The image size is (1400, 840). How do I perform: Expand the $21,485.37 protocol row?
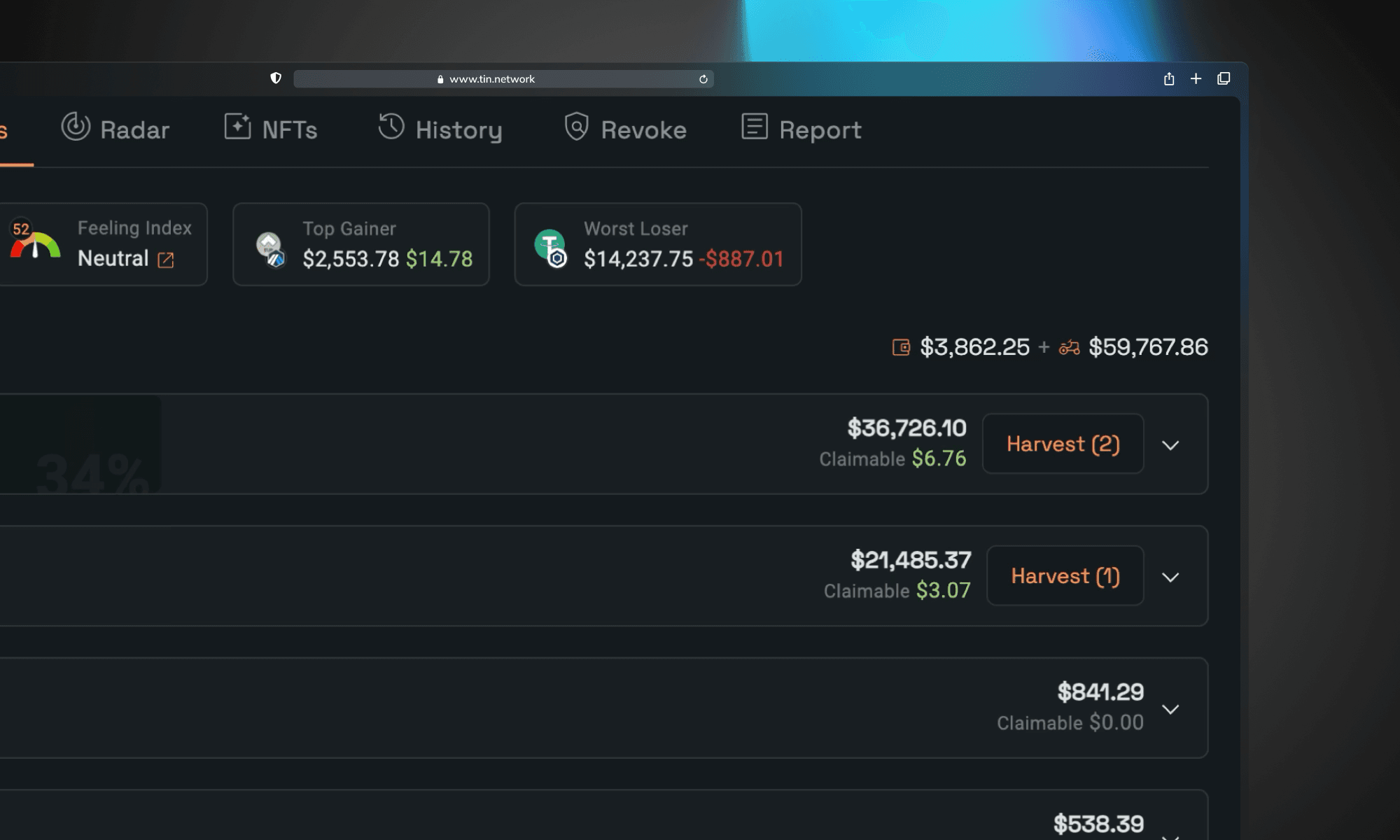(1169, 576)
